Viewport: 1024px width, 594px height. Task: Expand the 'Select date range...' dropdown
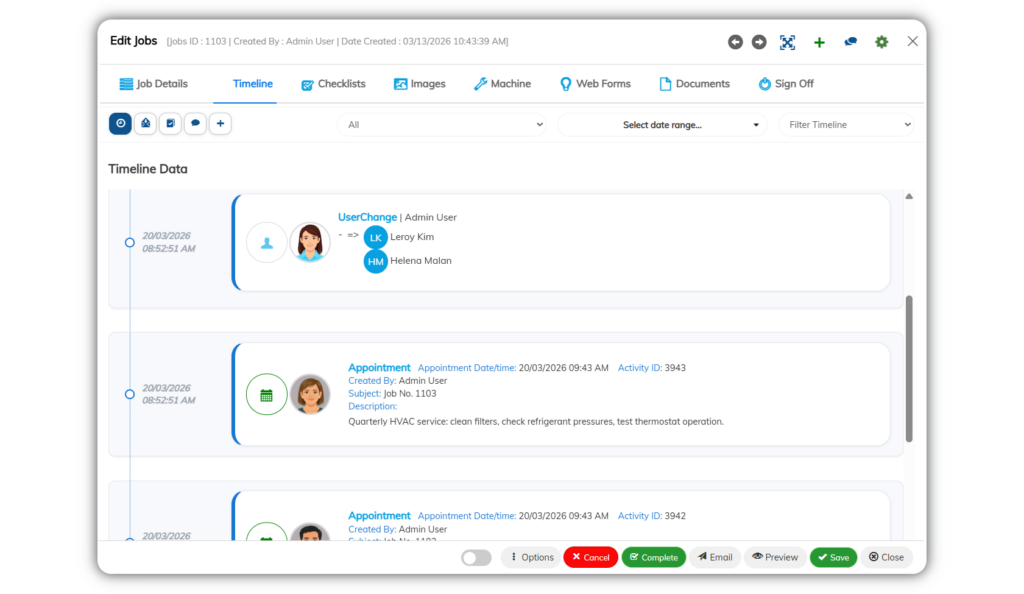[662, 125]
